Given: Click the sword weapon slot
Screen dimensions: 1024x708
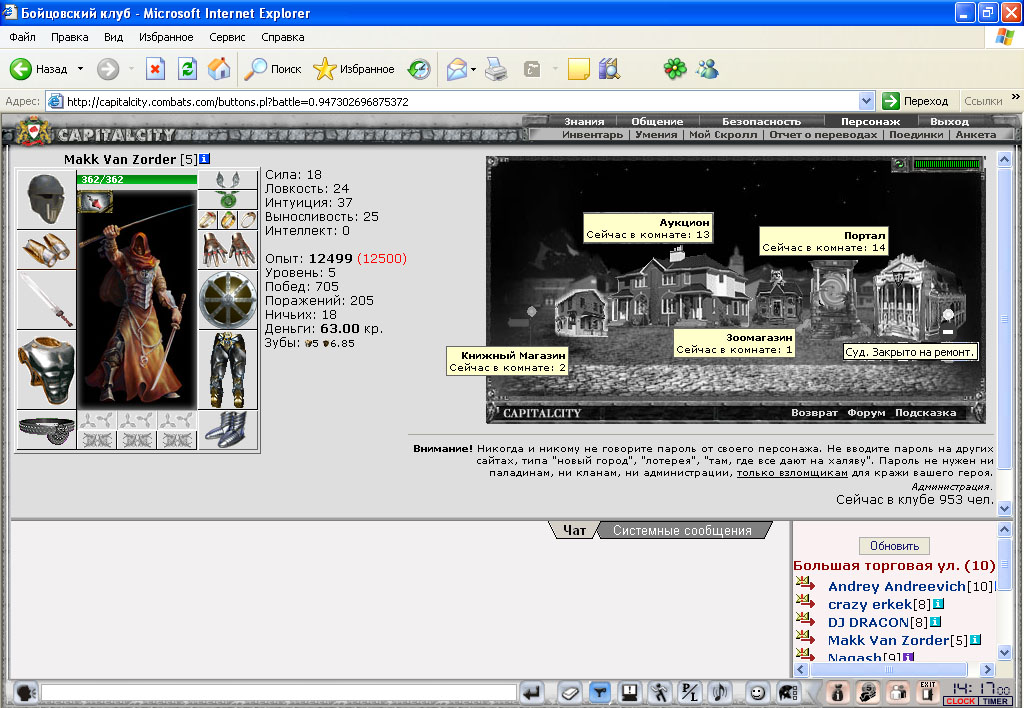Looking at the screenshot, I should pos(46,300).
